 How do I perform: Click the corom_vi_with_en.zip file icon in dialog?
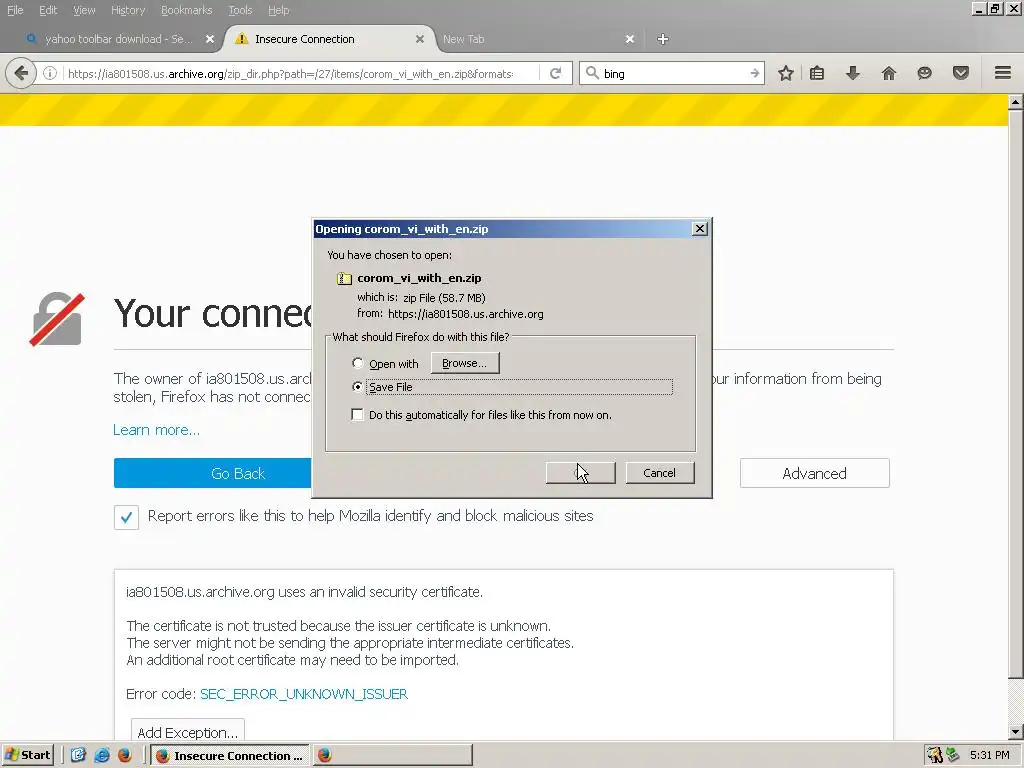[x=344, y=279]
